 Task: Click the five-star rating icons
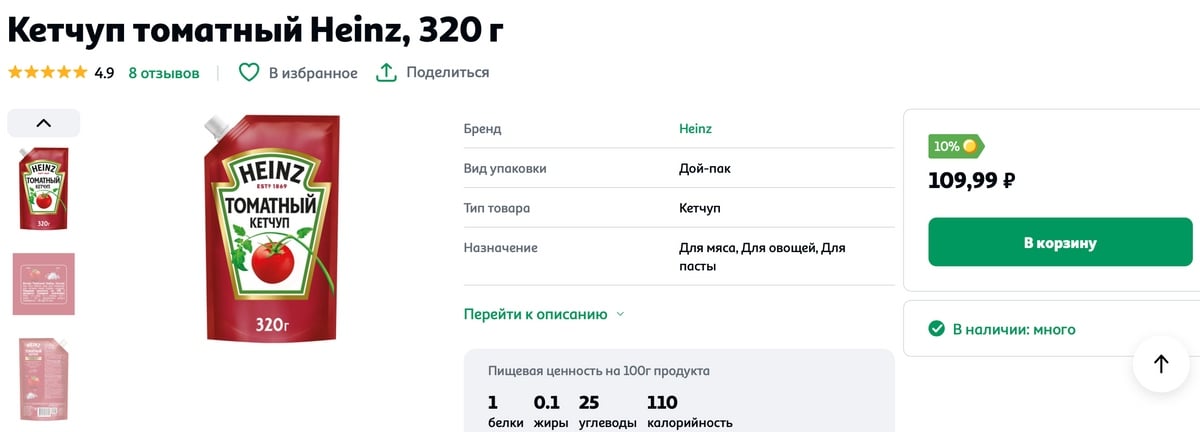coord(47,73)
